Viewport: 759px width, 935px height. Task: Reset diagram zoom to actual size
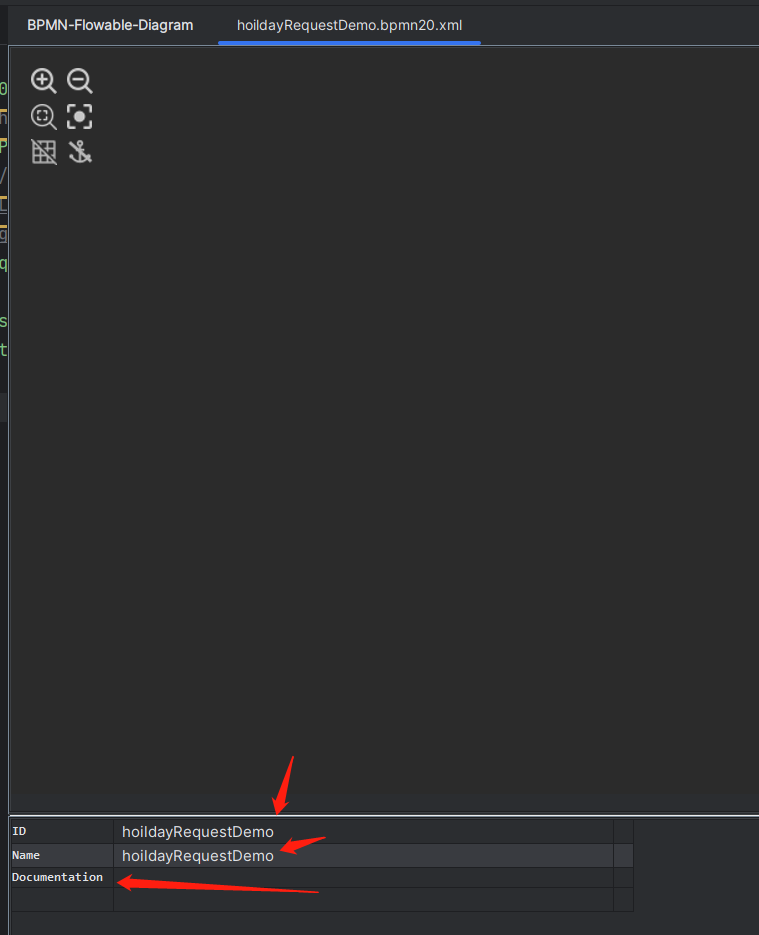coord(44,116)
